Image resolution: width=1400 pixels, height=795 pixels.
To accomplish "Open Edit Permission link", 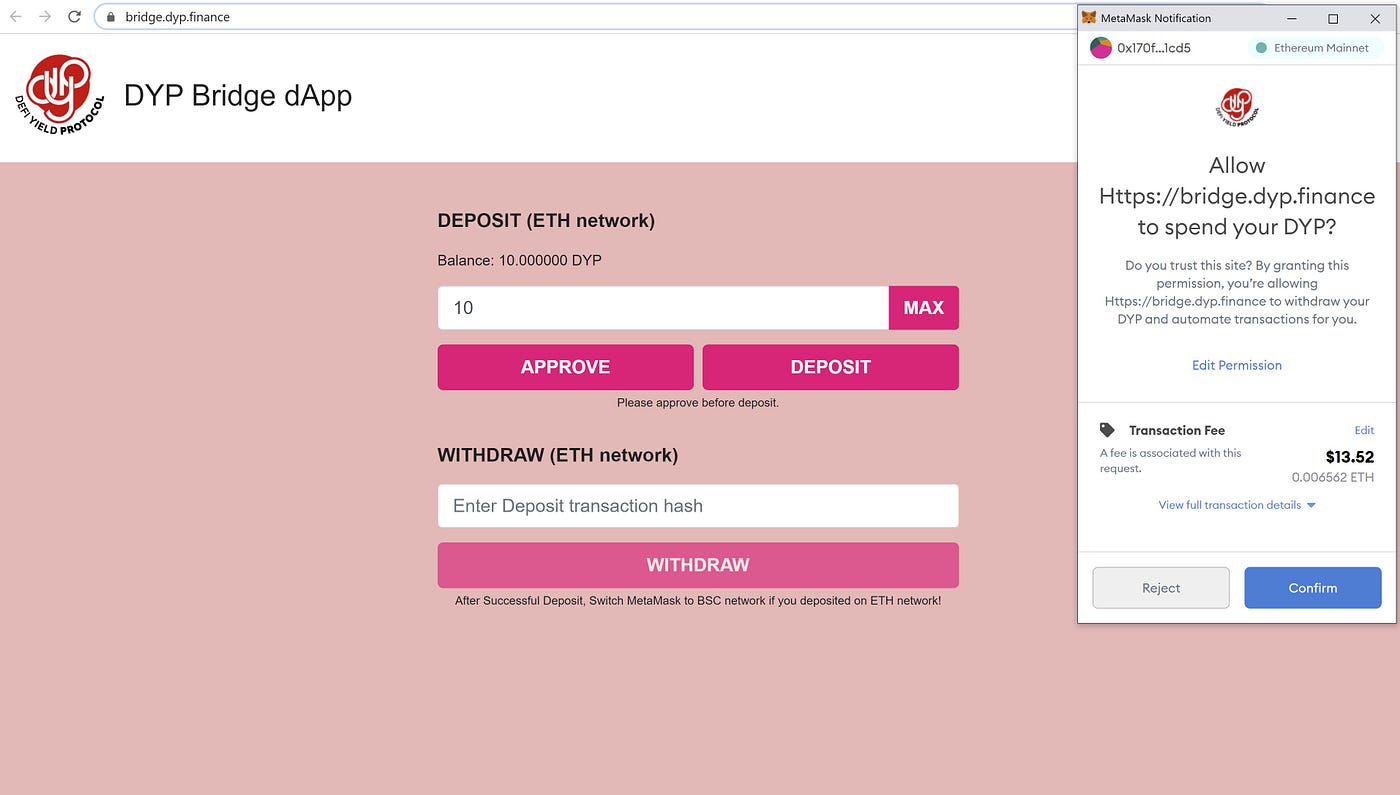I will pos(1237,366).
